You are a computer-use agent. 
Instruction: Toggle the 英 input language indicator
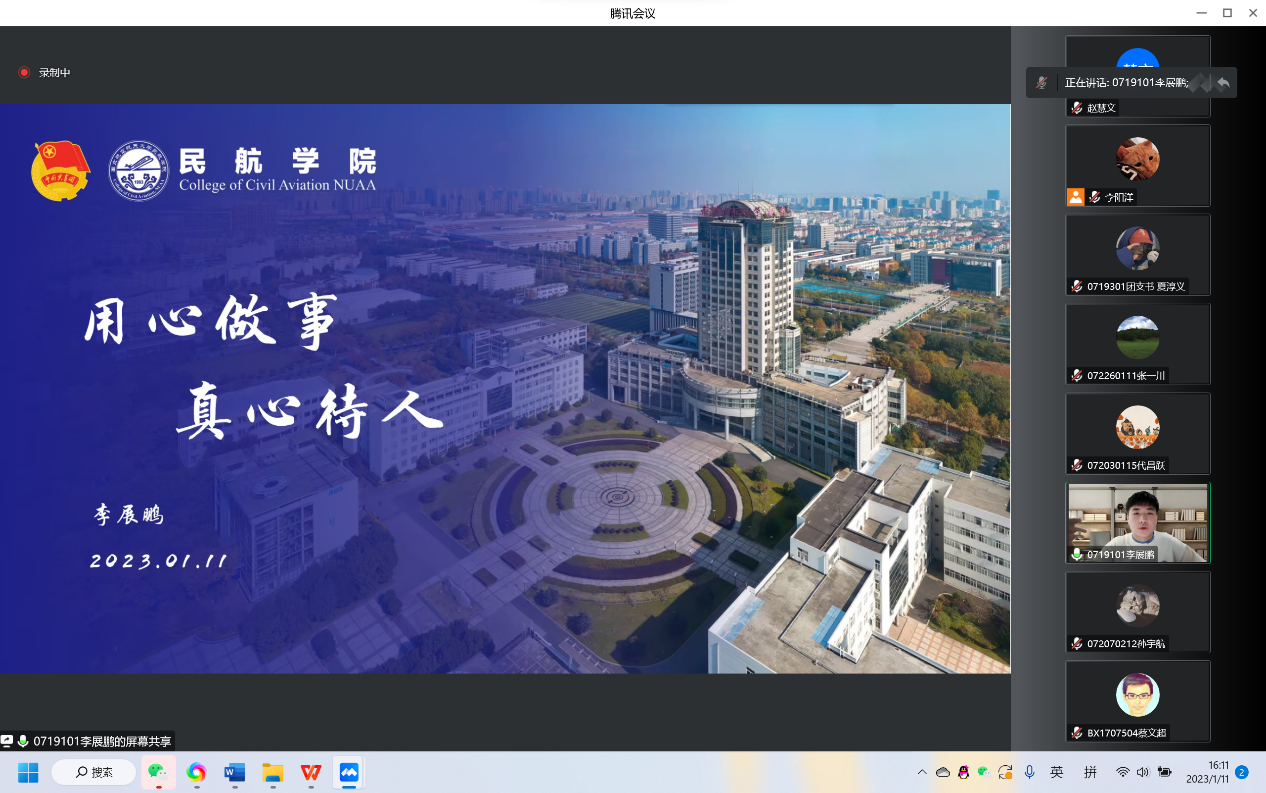coord(1057,772)
